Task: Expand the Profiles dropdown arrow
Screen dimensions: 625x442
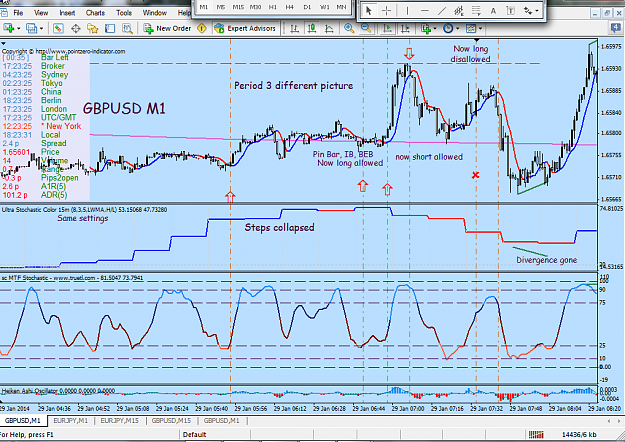Action: pos(41,29)
